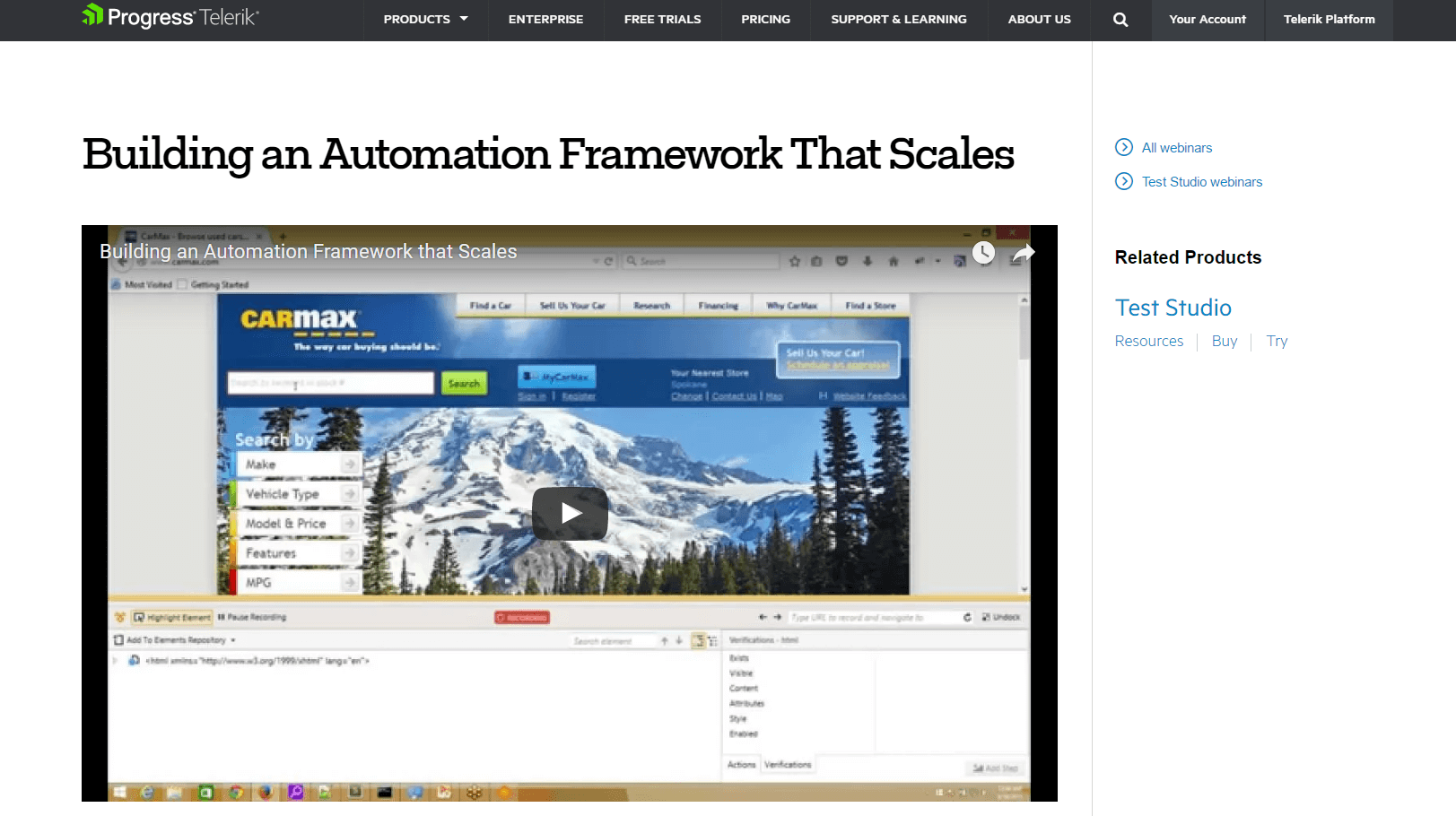Image resolution: width=1456 pixels, height=816 pixels.
Task: Open Support & Learning menu
Action: [x=899, y=19]
